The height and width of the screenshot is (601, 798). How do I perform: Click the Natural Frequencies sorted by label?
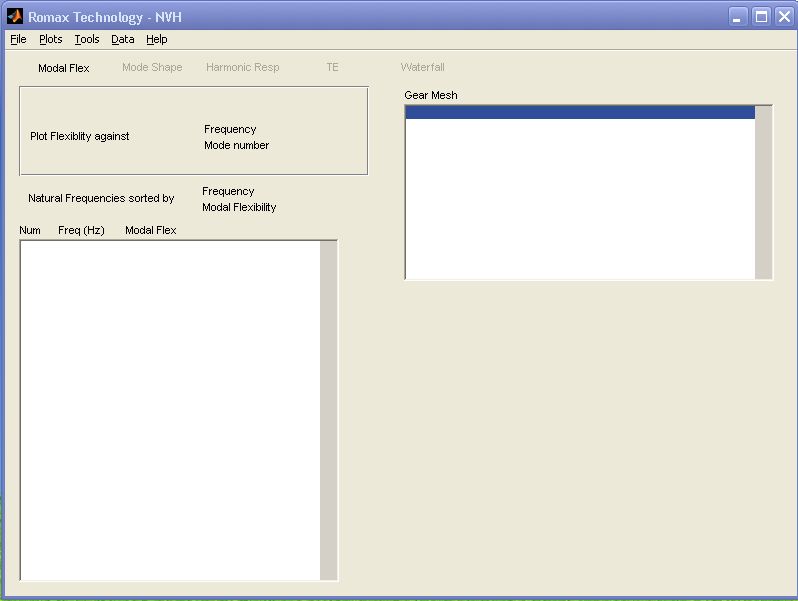(101, 198)
